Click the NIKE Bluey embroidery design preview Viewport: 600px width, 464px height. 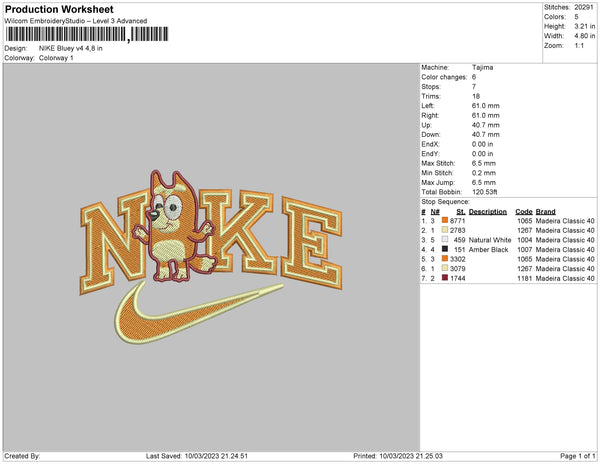click(211, 257)
